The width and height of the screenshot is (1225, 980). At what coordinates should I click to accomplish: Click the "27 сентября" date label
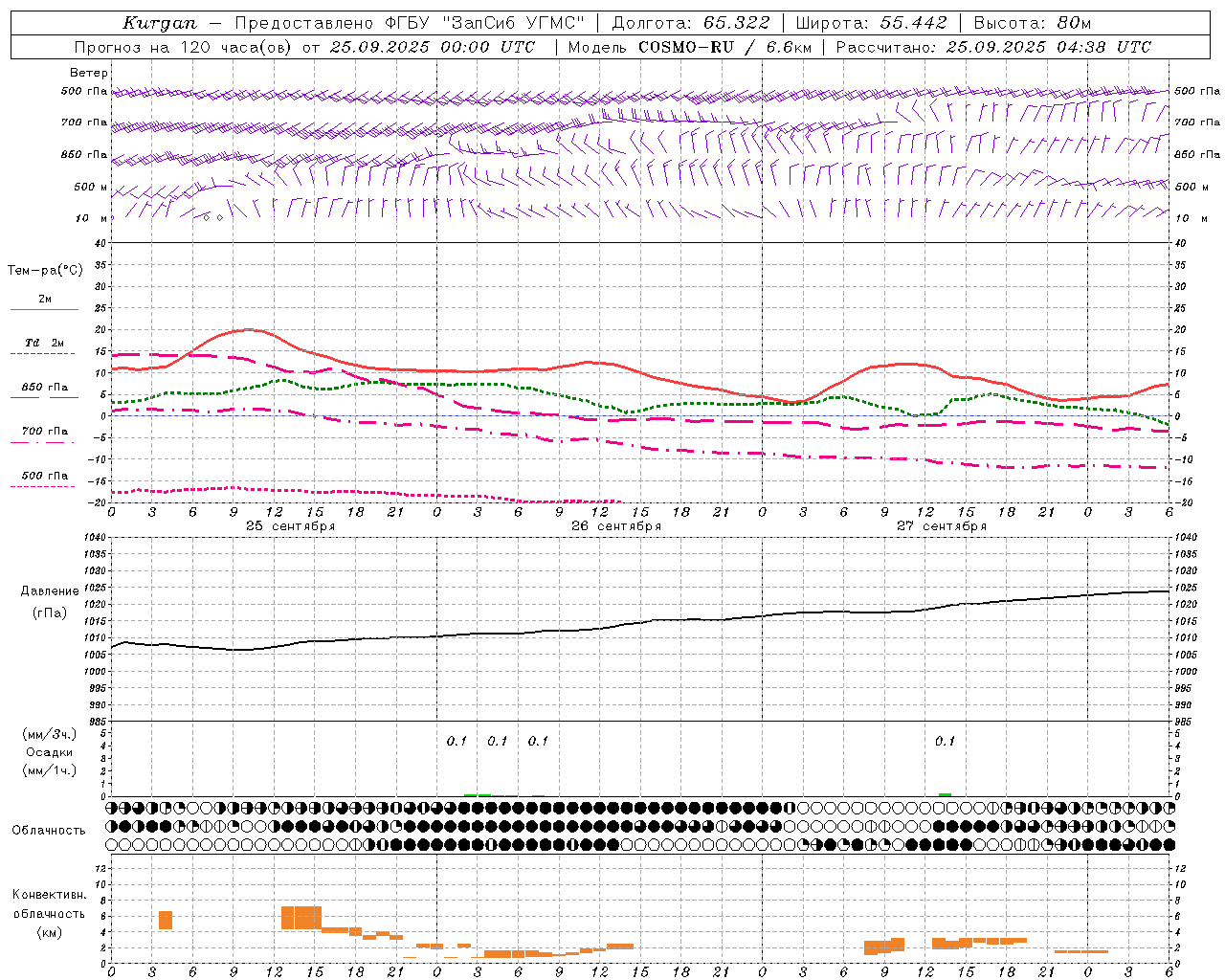pyautogui.click(x=942, y=526)
